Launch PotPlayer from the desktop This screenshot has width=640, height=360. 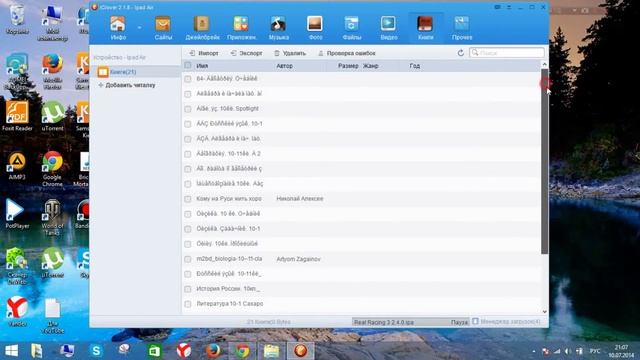tap(17, 214)
